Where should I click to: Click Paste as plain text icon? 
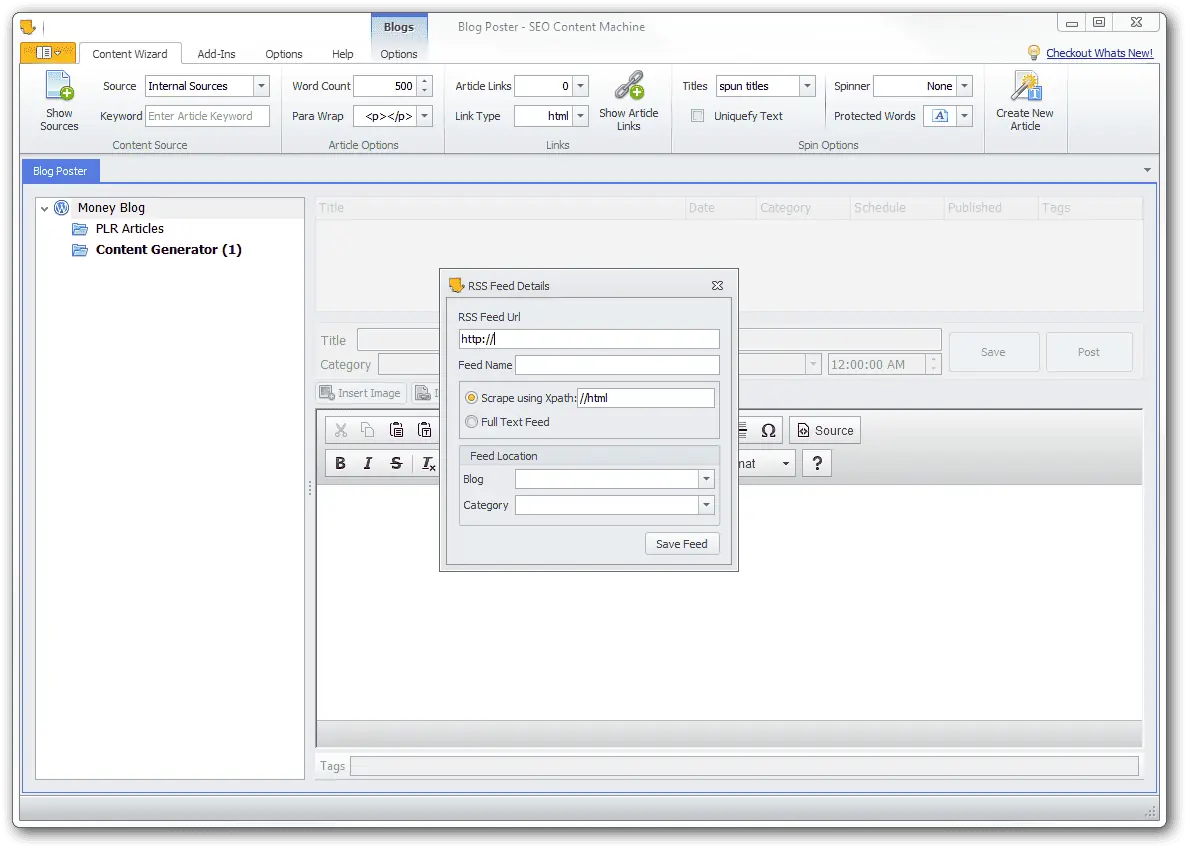(x=424, y=430)
